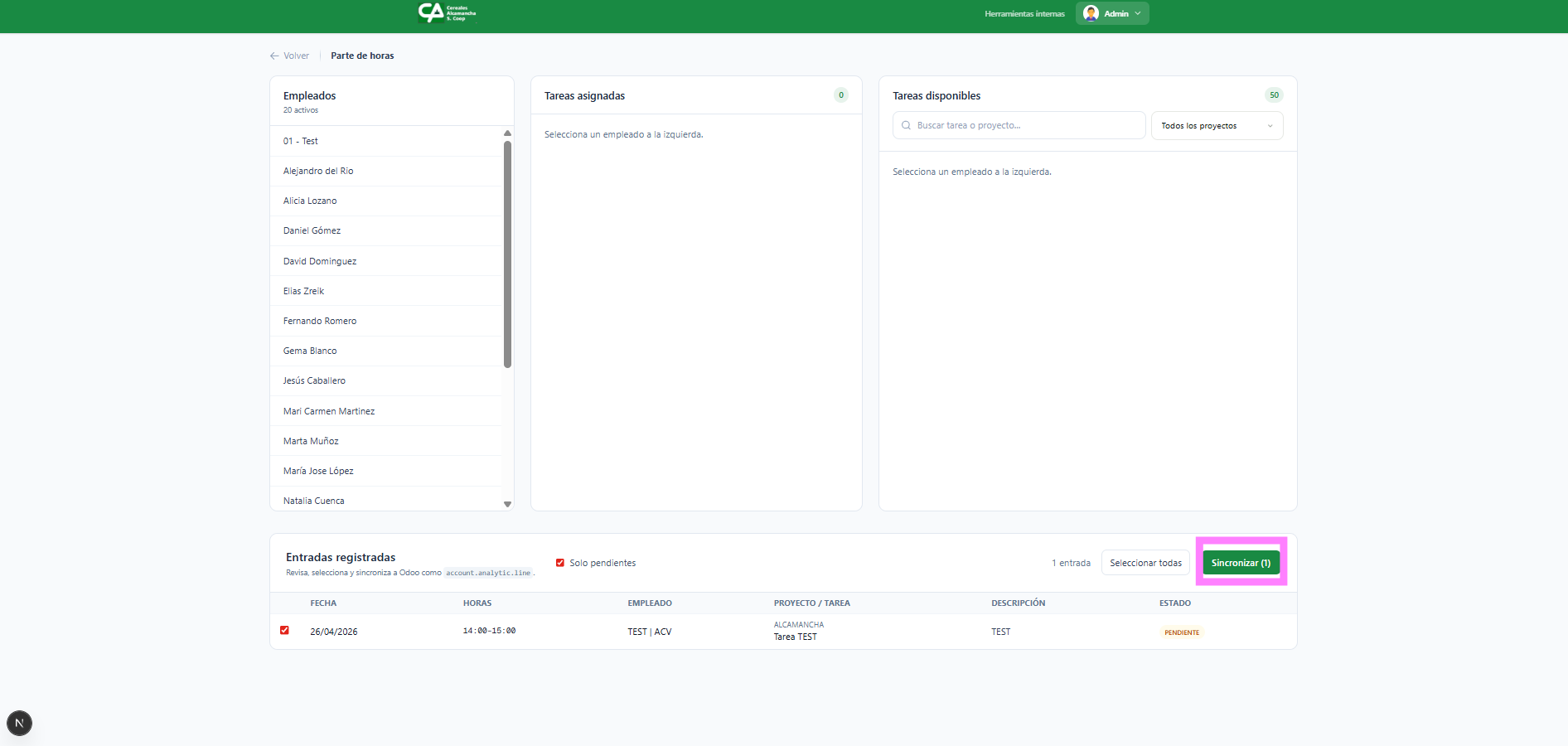Click the Odoo link in the description

[409, 573]
